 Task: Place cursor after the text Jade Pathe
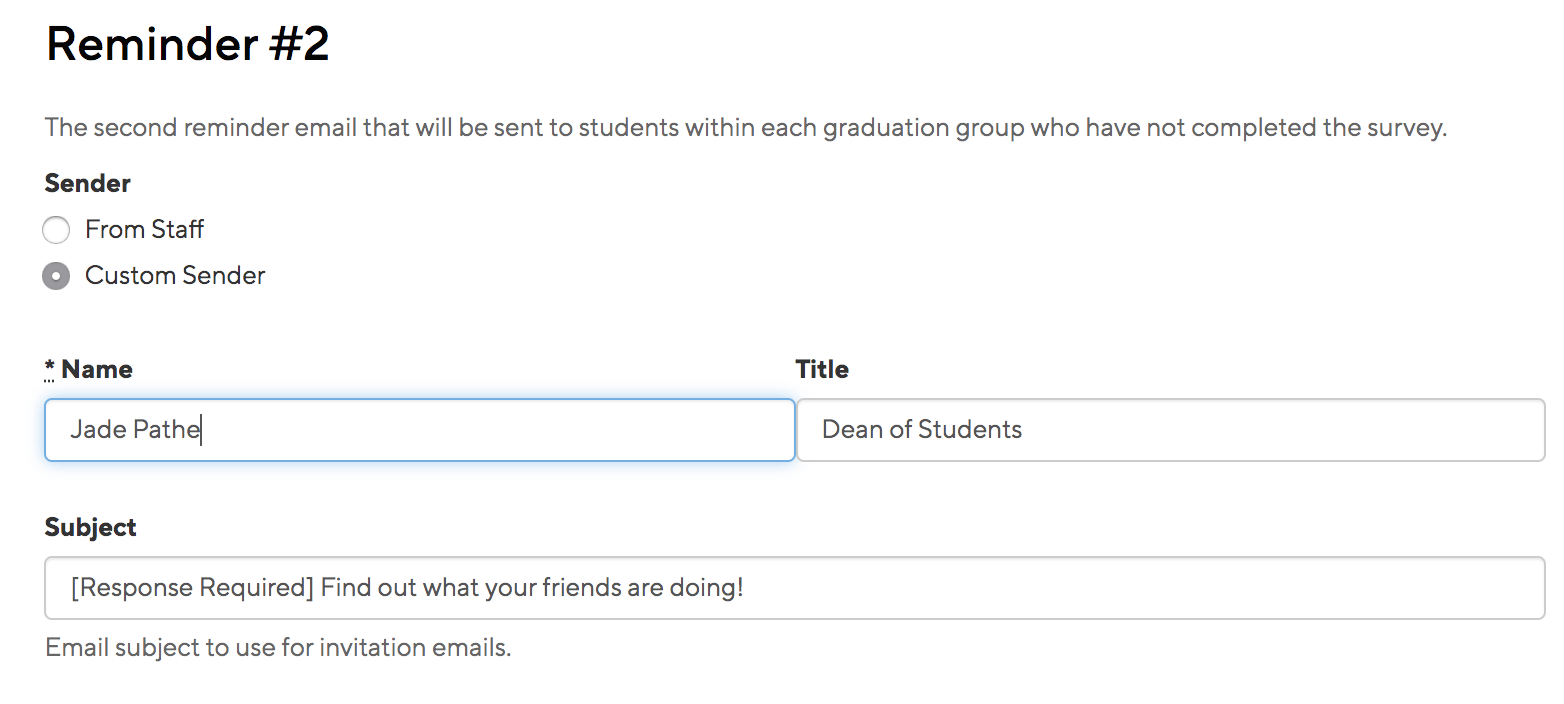(201, 430)
